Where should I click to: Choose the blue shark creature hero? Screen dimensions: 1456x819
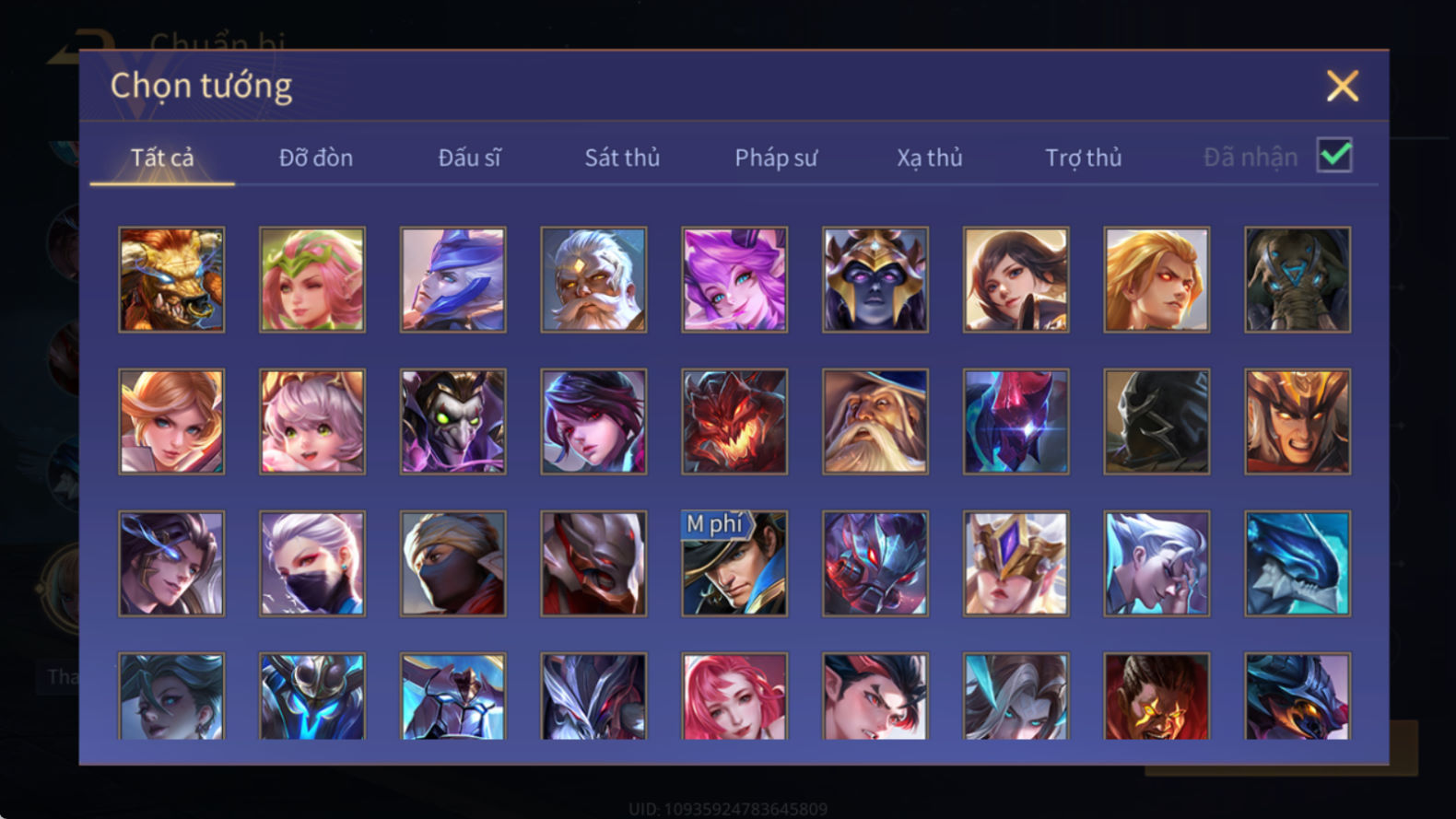(1297, 564)
